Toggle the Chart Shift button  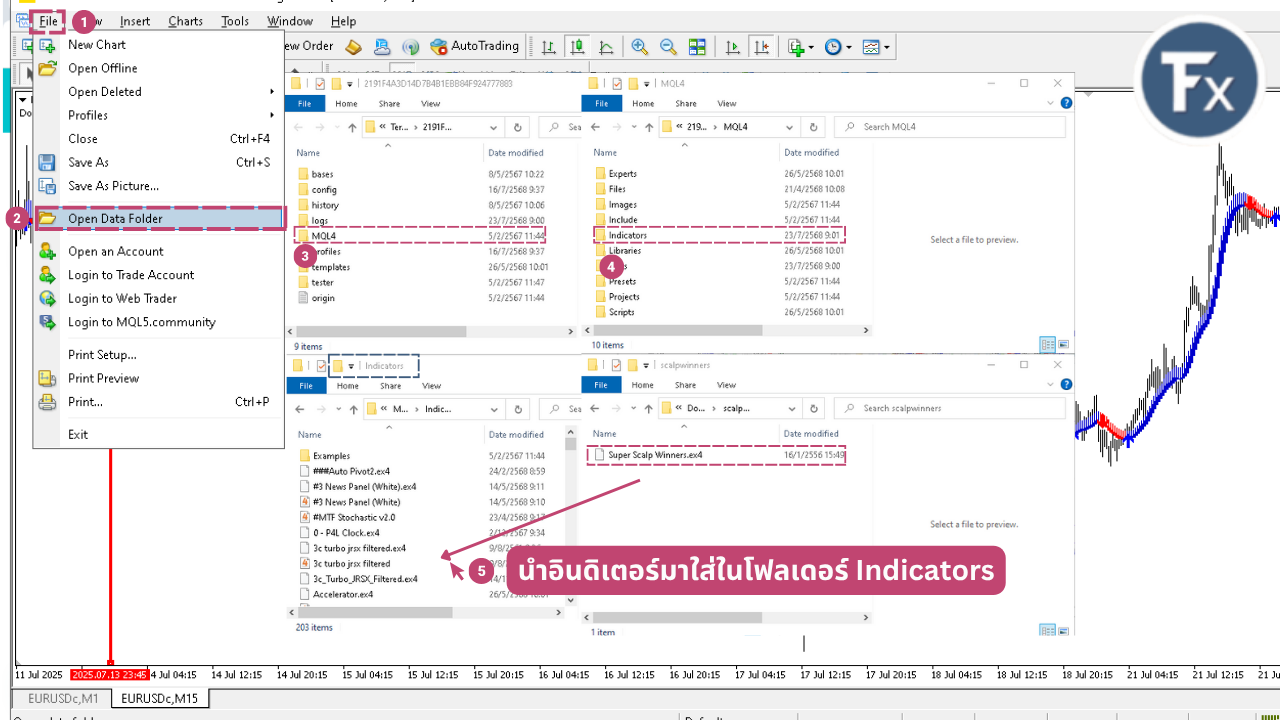pos(762,47)
